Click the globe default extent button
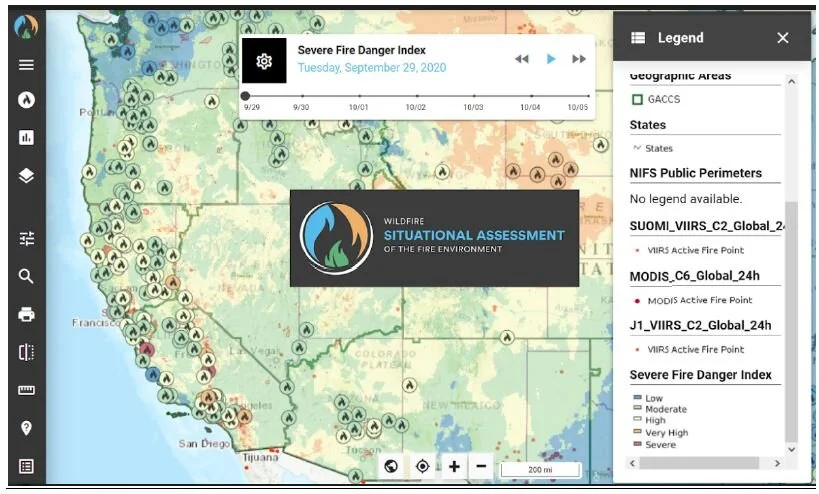This screenshot has height=494, width=819. pyautogui.click(x=391, y=466)
